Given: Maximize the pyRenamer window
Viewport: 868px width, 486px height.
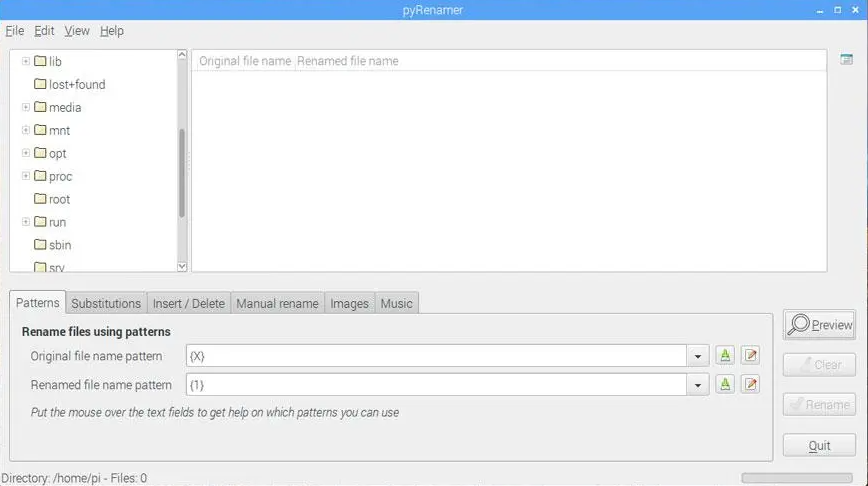Looking at the screenshot, I should click(838, 10).
